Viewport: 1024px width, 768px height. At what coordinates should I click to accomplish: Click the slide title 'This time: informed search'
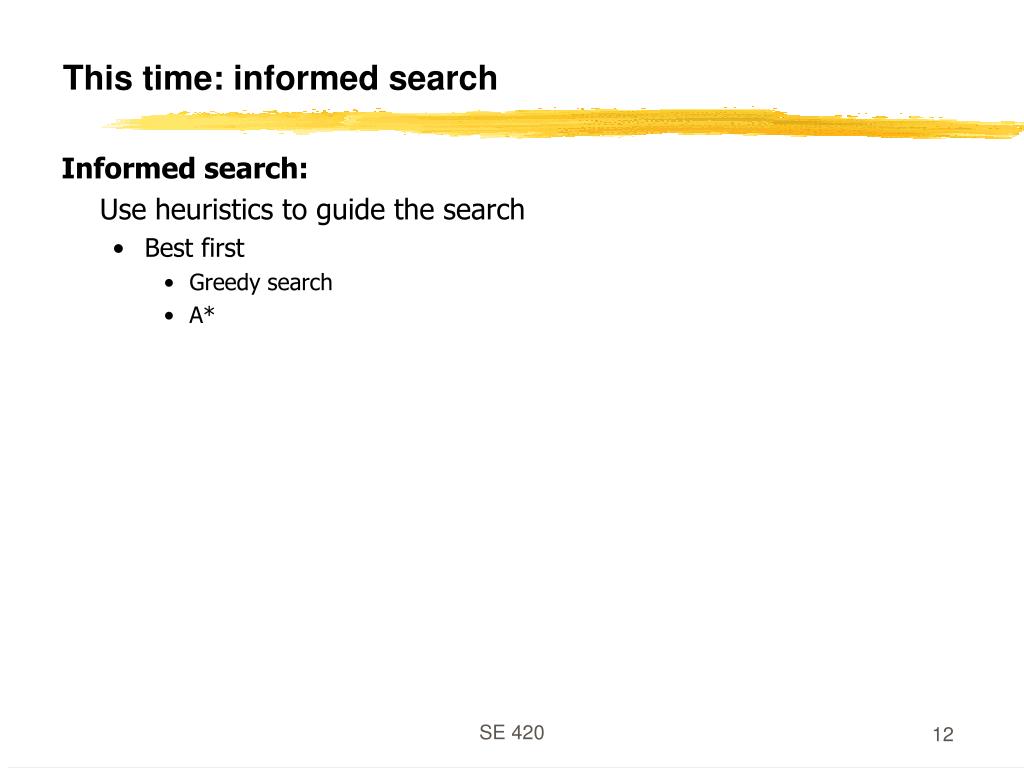pos(280,78)
